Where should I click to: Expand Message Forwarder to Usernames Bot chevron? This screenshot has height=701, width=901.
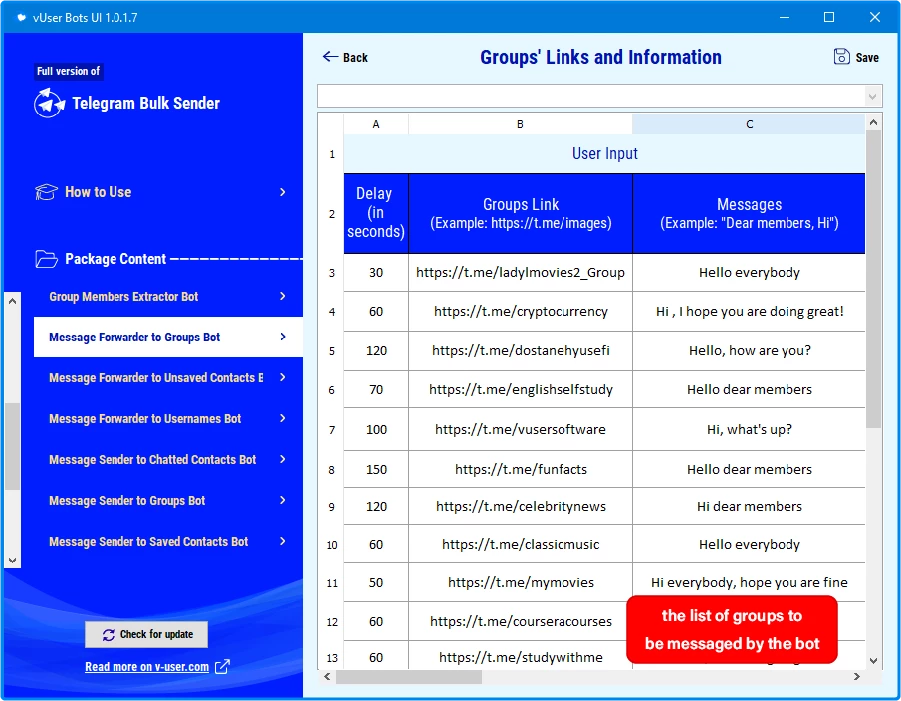[282, 418]
